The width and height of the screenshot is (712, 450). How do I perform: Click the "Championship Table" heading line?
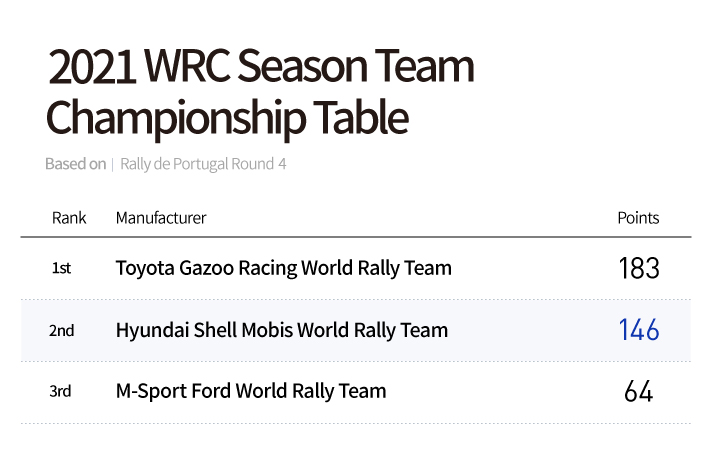point(227,118)
